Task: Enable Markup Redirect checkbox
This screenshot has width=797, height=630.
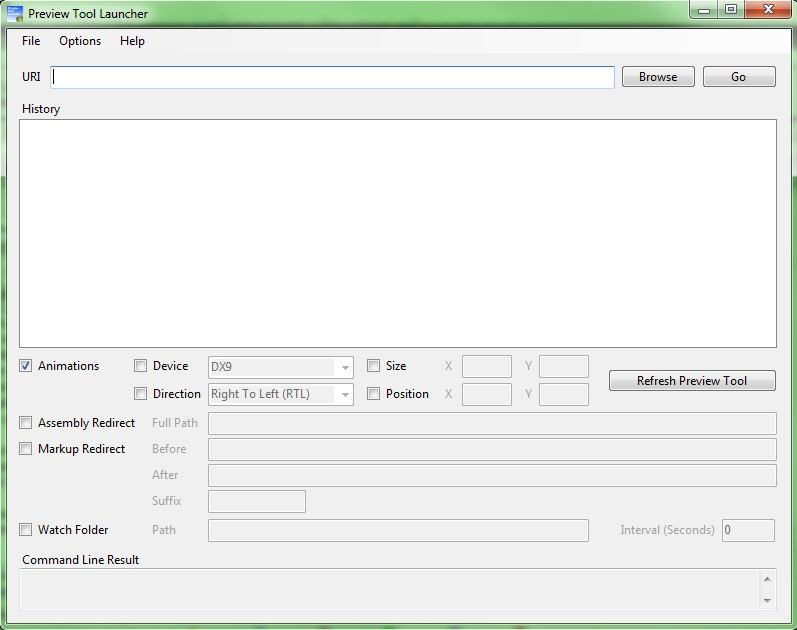Action: click(25, 448)
